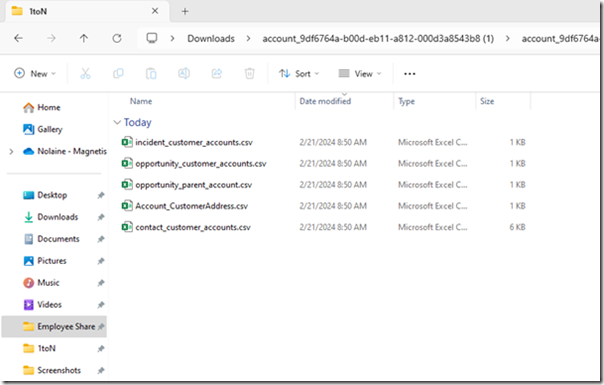Click the Delete trash can icon
The width and height of the screenshot is (604, 385).
pos(250,73)
